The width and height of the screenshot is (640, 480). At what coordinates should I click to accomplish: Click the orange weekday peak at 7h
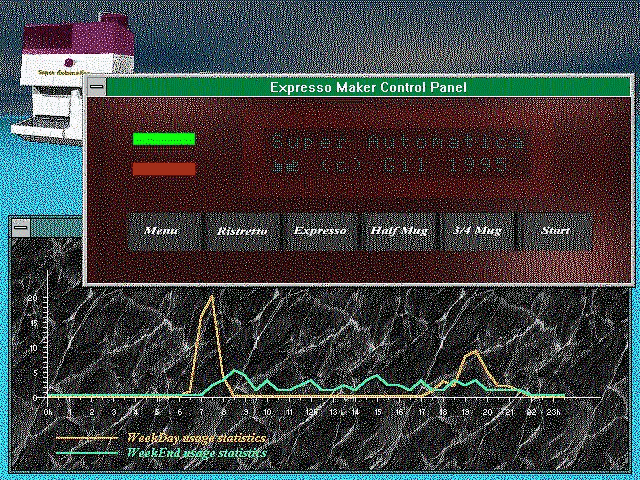click(x=211, y=297)
